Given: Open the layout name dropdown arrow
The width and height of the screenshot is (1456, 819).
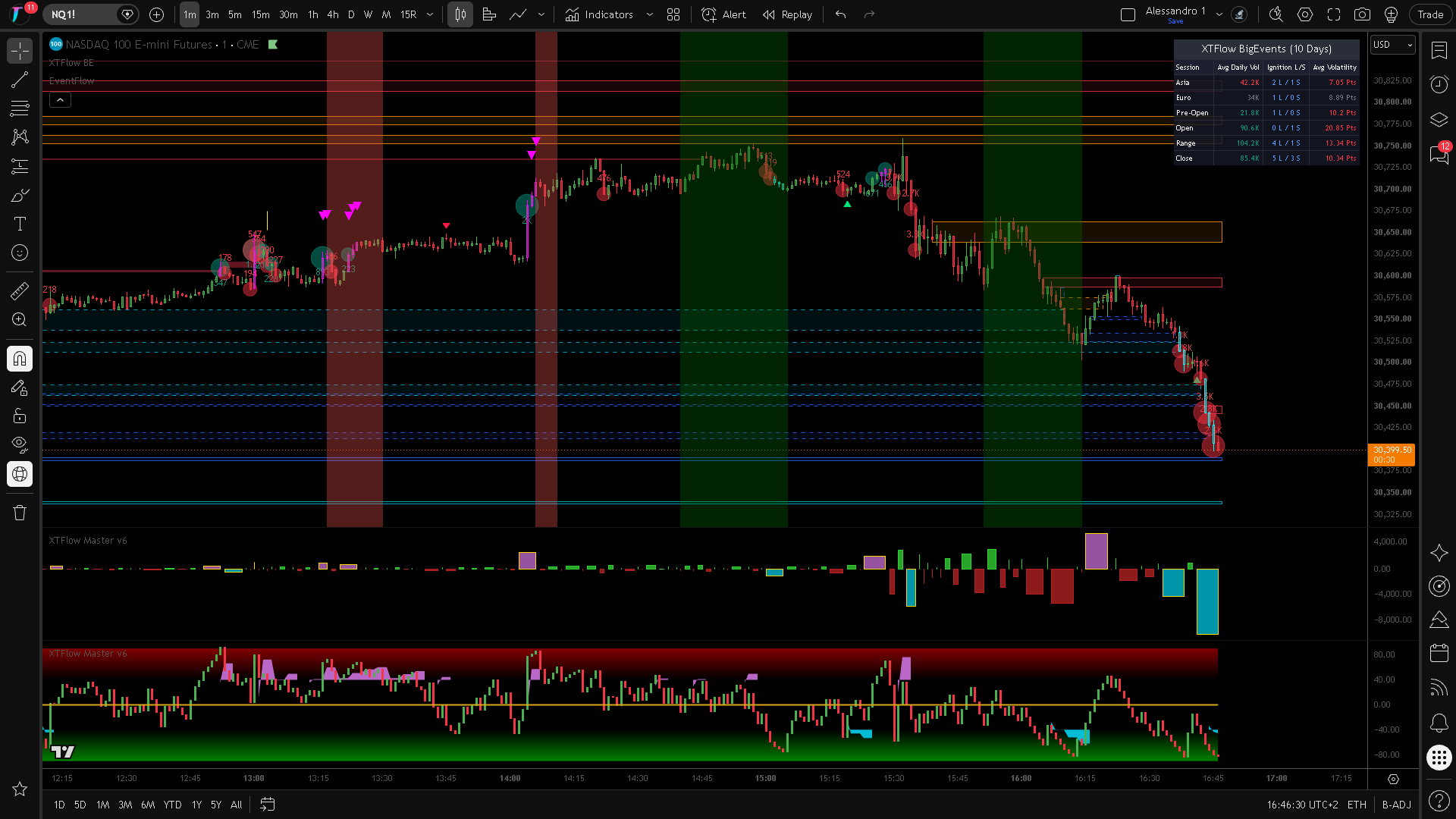Looking at the screenshot, I should pyautogui.click(x=1219, y=14).
